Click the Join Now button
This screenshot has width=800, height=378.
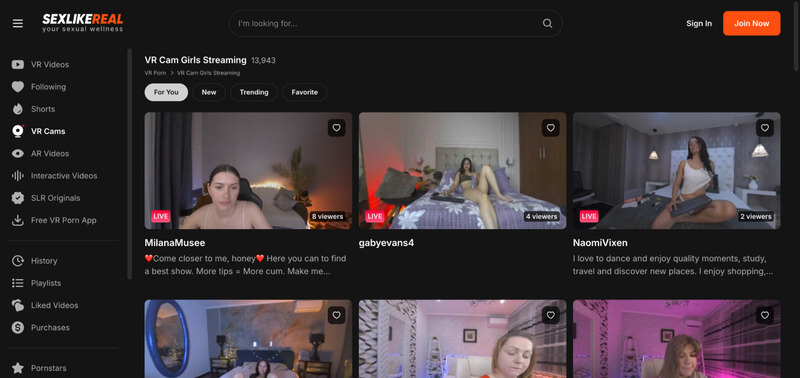pos(752,23)
